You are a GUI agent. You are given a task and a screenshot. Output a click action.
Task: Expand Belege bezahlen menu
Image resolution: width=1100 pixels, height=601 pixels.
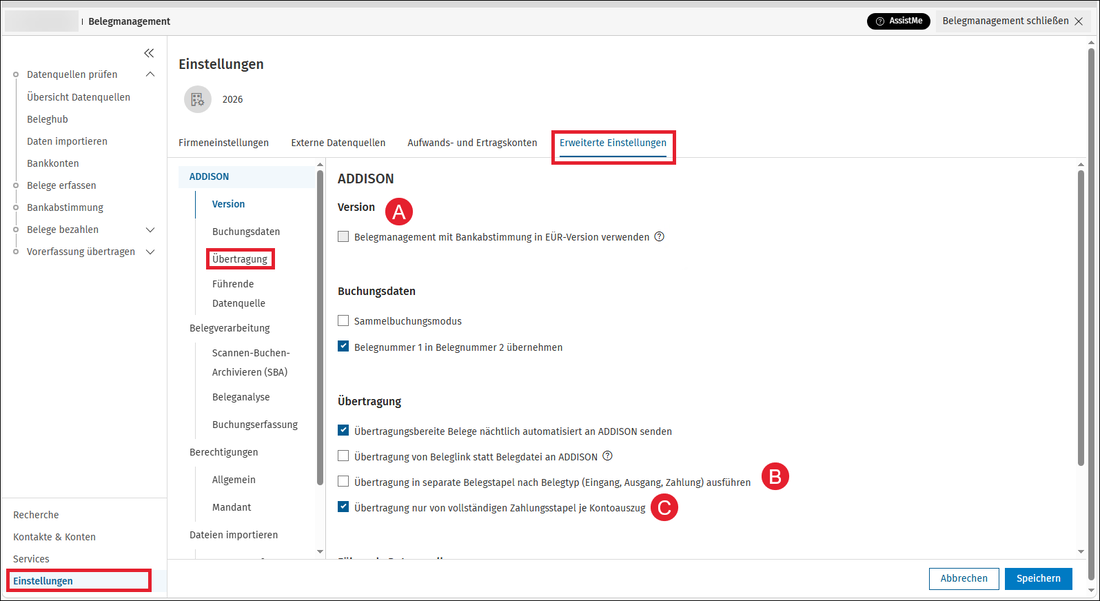click(x=149, y=229)
